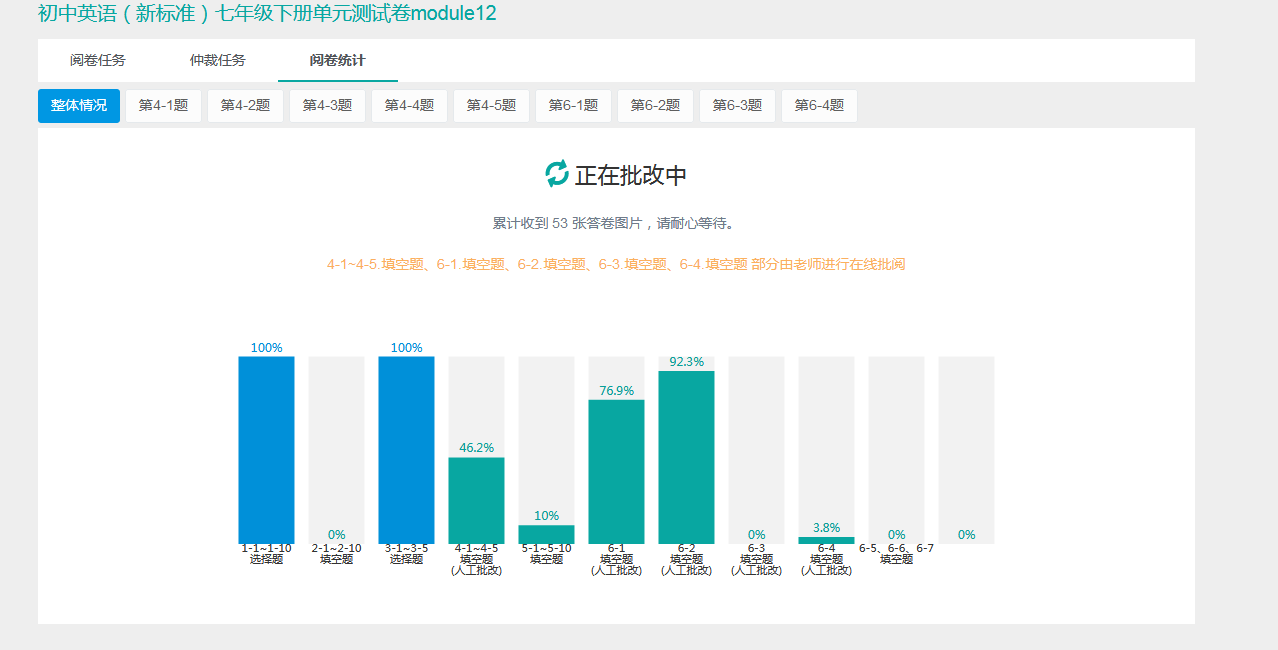The image size is (1278, 650).
Task: Click the 第4-5题 button
Action: [x=491, y=106]
